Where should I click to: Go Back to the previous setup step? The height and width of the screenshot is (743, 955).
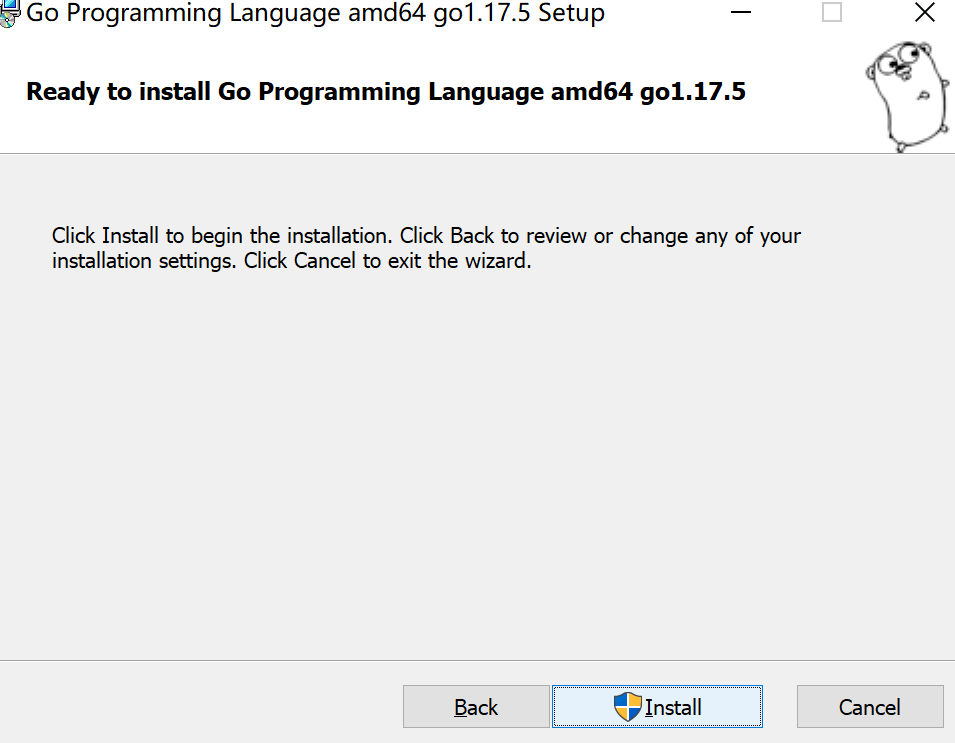(x=476, y=707)
